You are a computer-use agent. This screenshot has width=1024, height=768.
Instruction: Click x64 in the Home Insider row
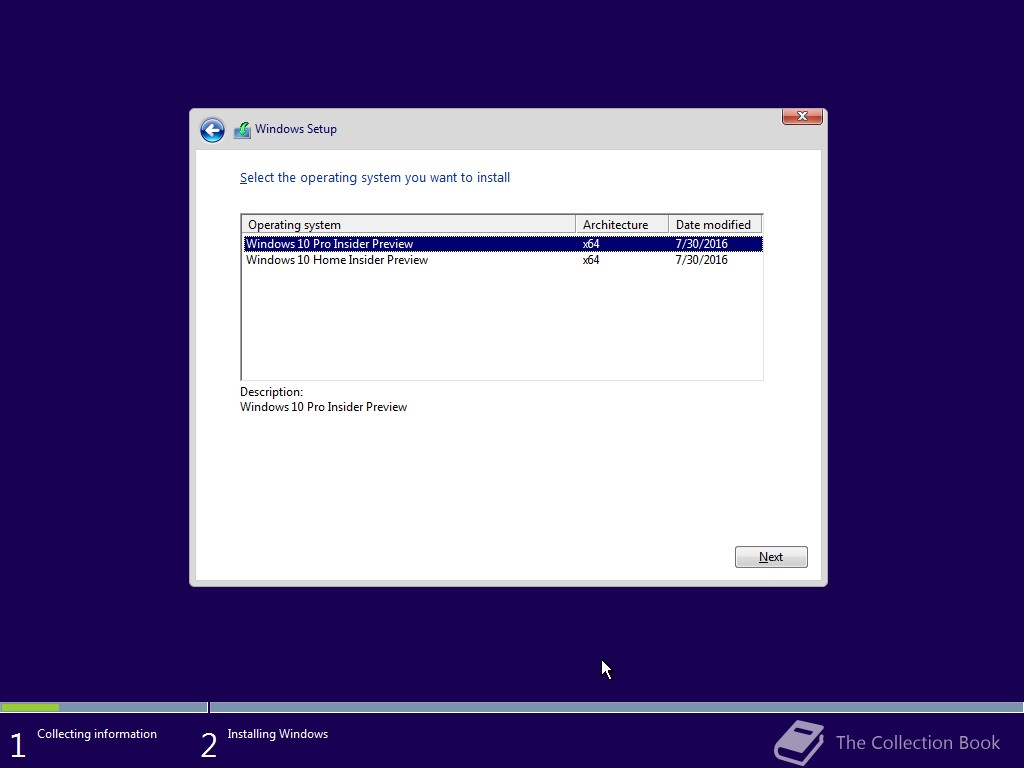click(591, 260)
